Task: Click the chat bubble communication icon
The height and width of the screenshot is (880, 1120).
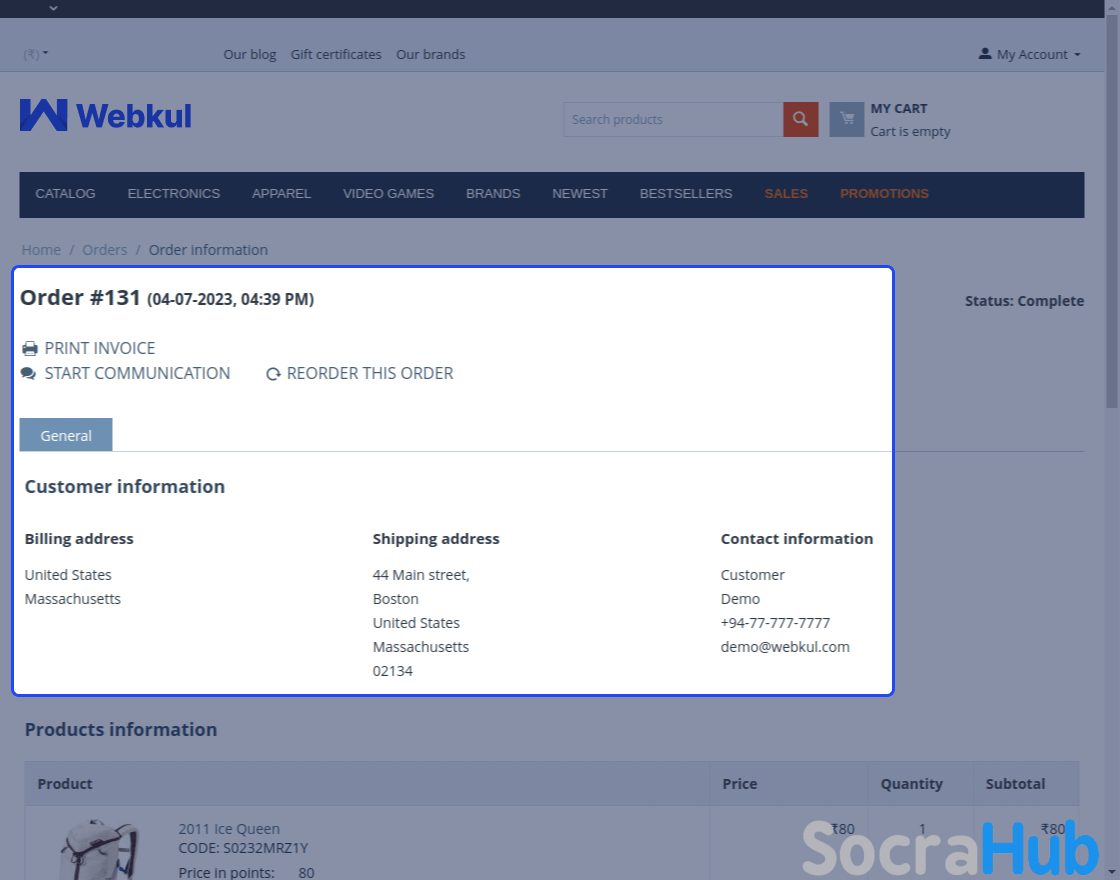Action: (29, 374)
